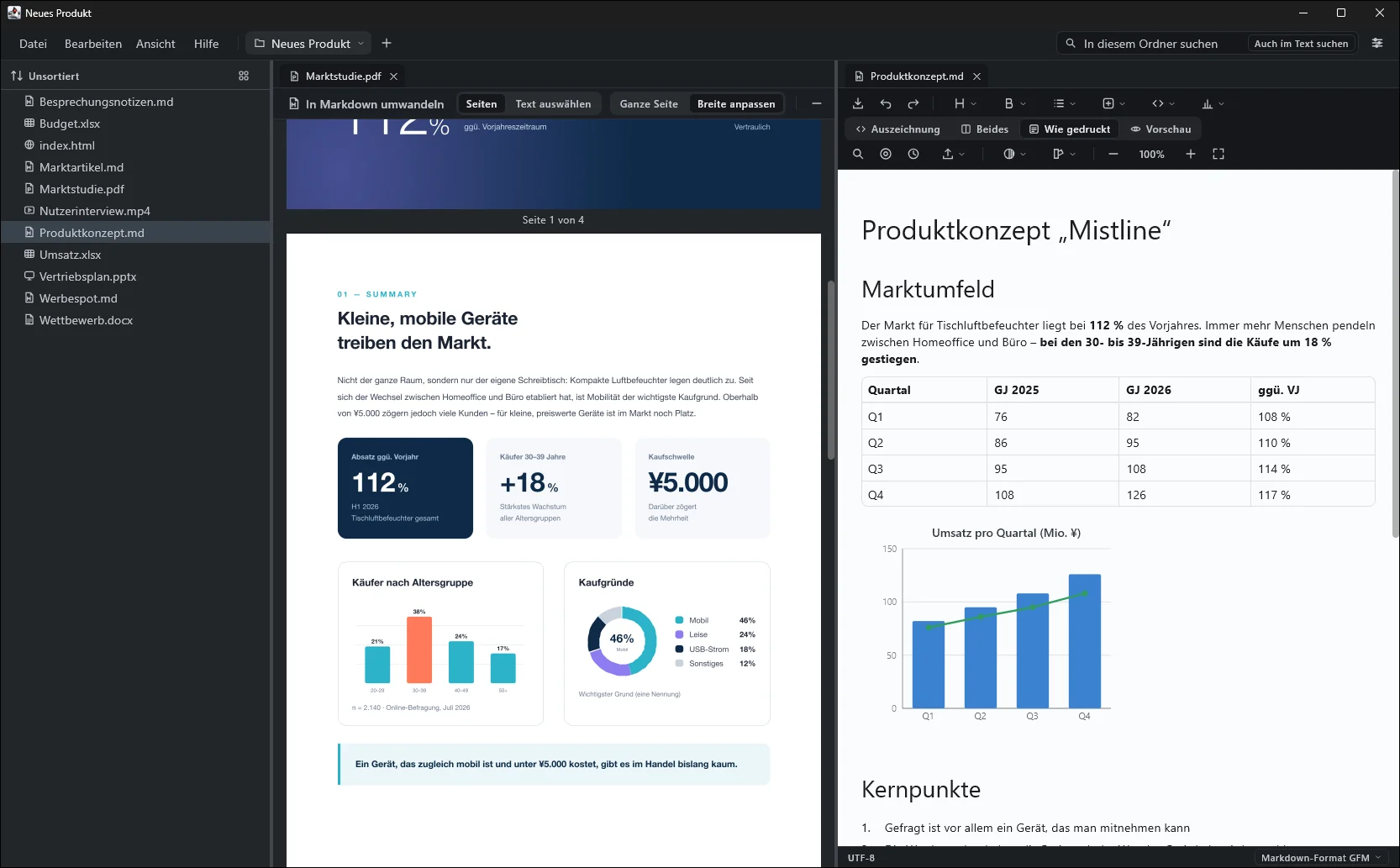
Task: Open the chart insert dropdown
Action: click(x=1213, y=103)
